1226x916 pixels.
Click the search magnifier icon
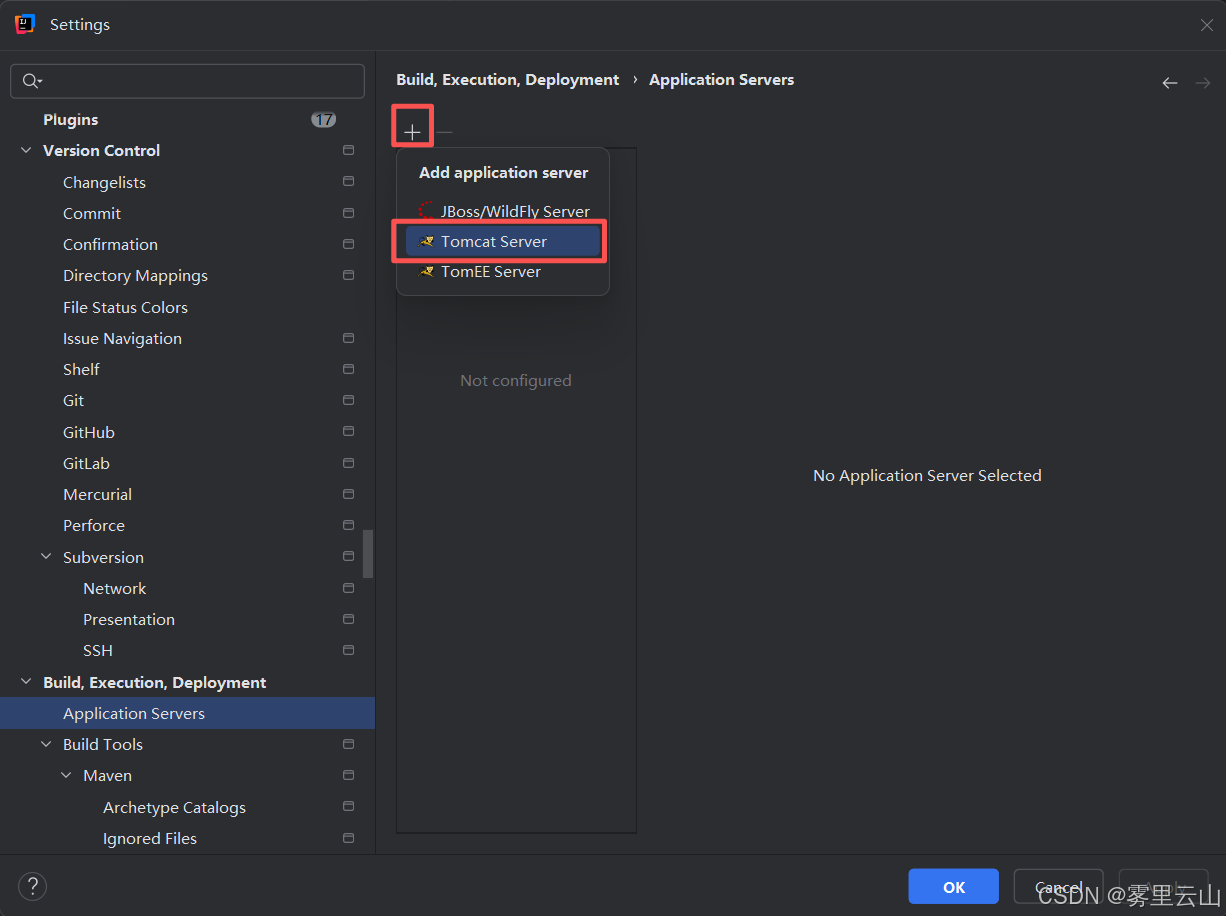[x=32, y=81]
